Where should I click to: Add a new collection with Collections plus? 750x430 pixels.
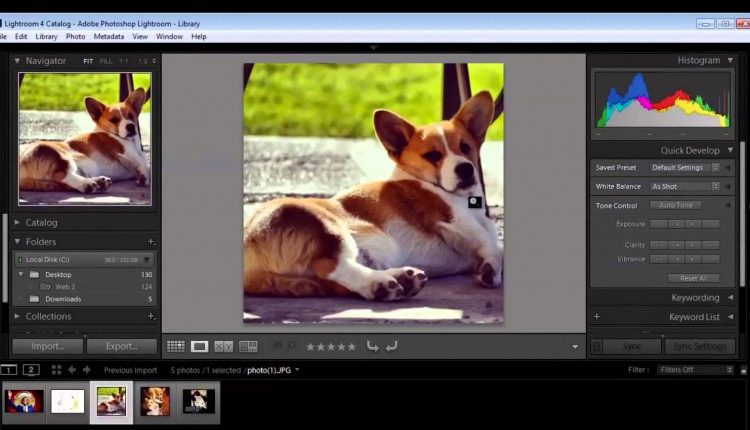tap(151, 316)
